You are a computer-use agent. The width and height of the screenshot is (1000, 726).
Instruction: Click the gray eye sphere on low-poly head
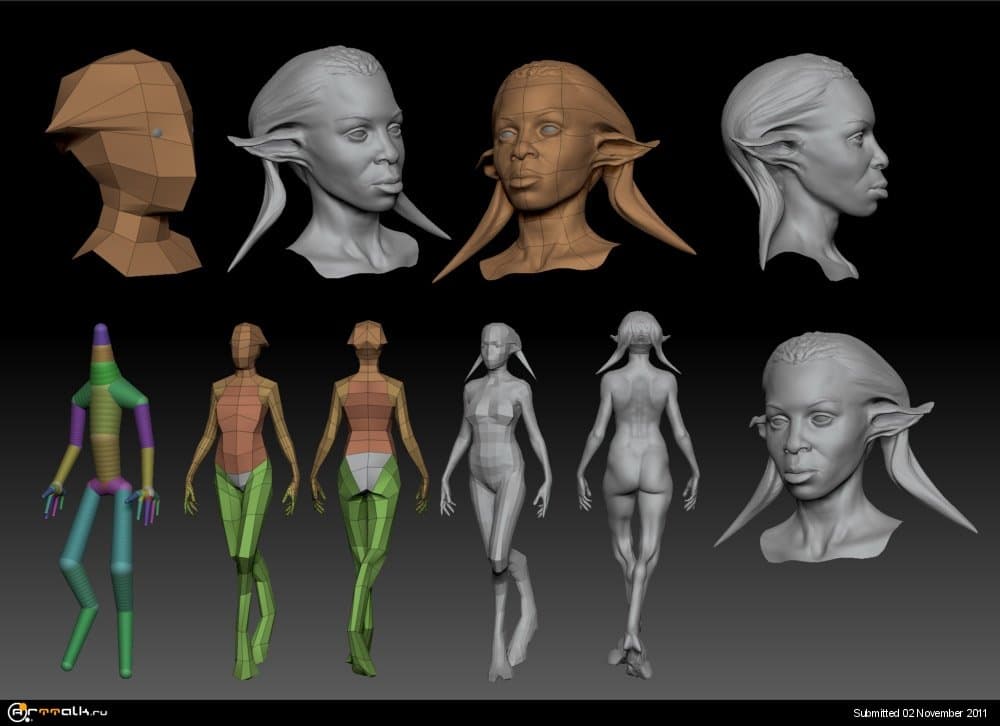[157, 131]
